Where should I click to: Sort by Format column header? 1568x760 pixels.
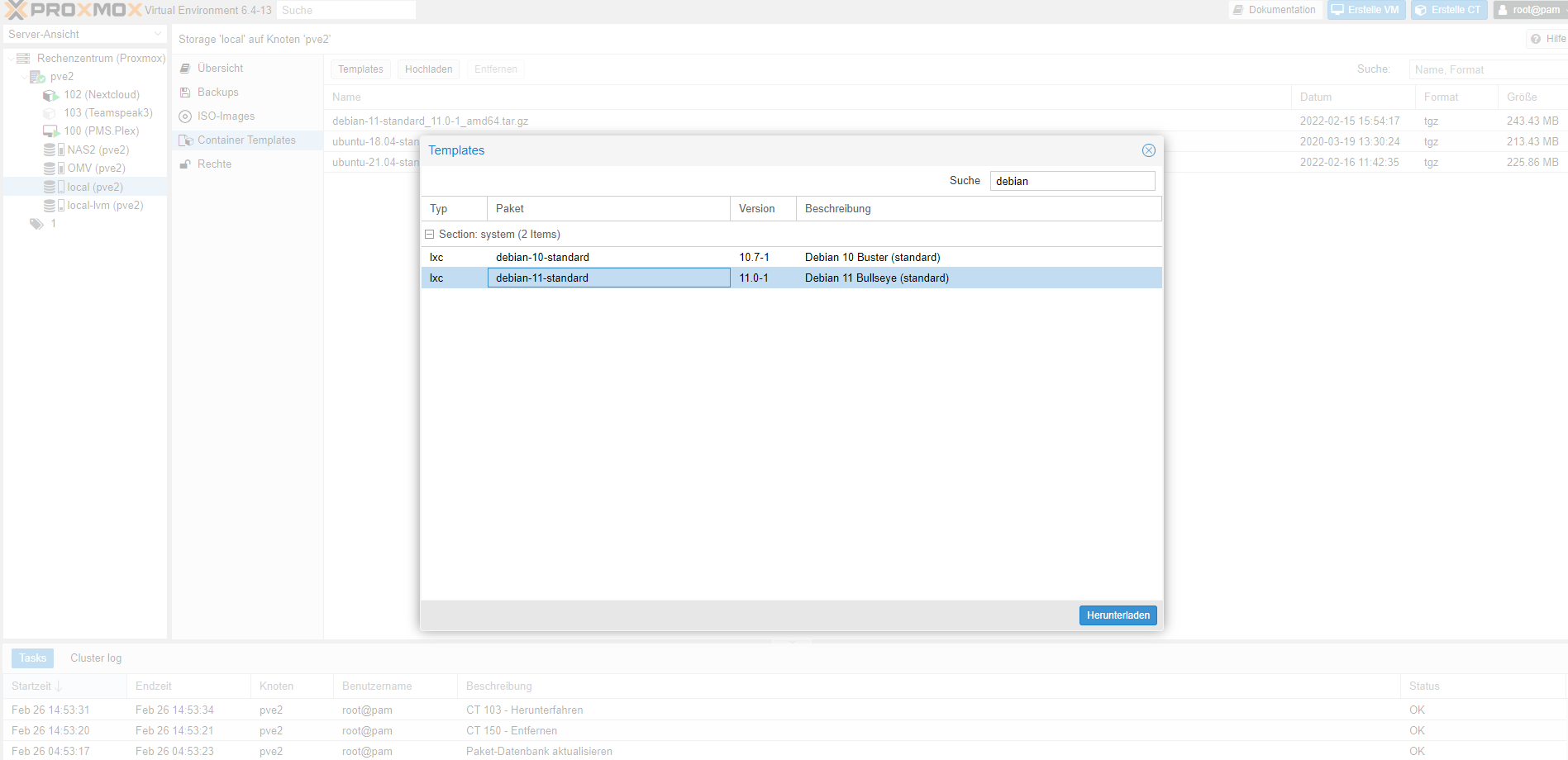tap(1456, 97)
